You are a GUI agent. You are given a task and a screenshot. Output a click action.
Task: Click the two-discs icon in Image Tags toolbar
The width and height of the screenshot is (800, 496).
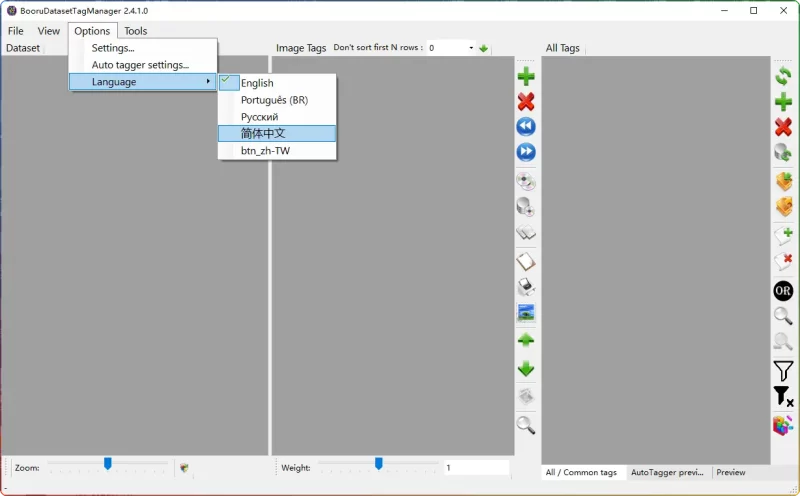click(526, 181)
